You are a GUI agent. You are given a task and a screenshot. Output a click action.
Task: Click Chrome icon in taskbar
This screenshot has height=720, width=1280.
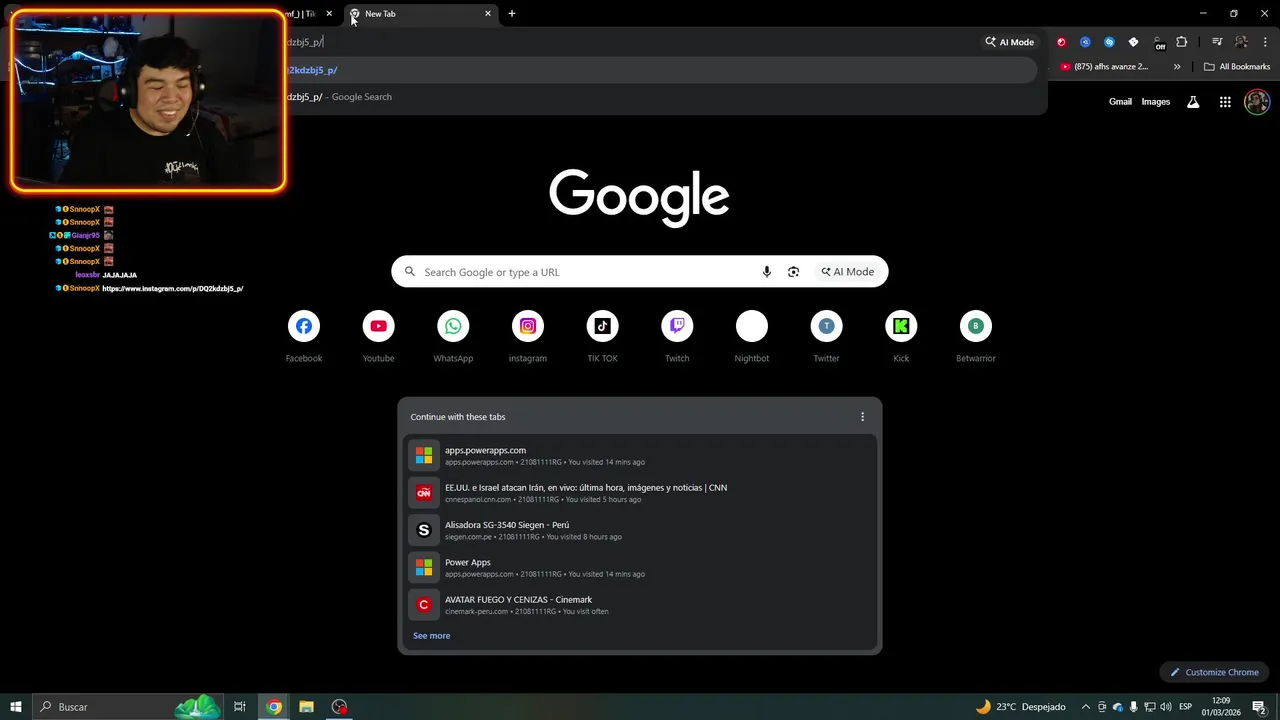click(274, 707)
